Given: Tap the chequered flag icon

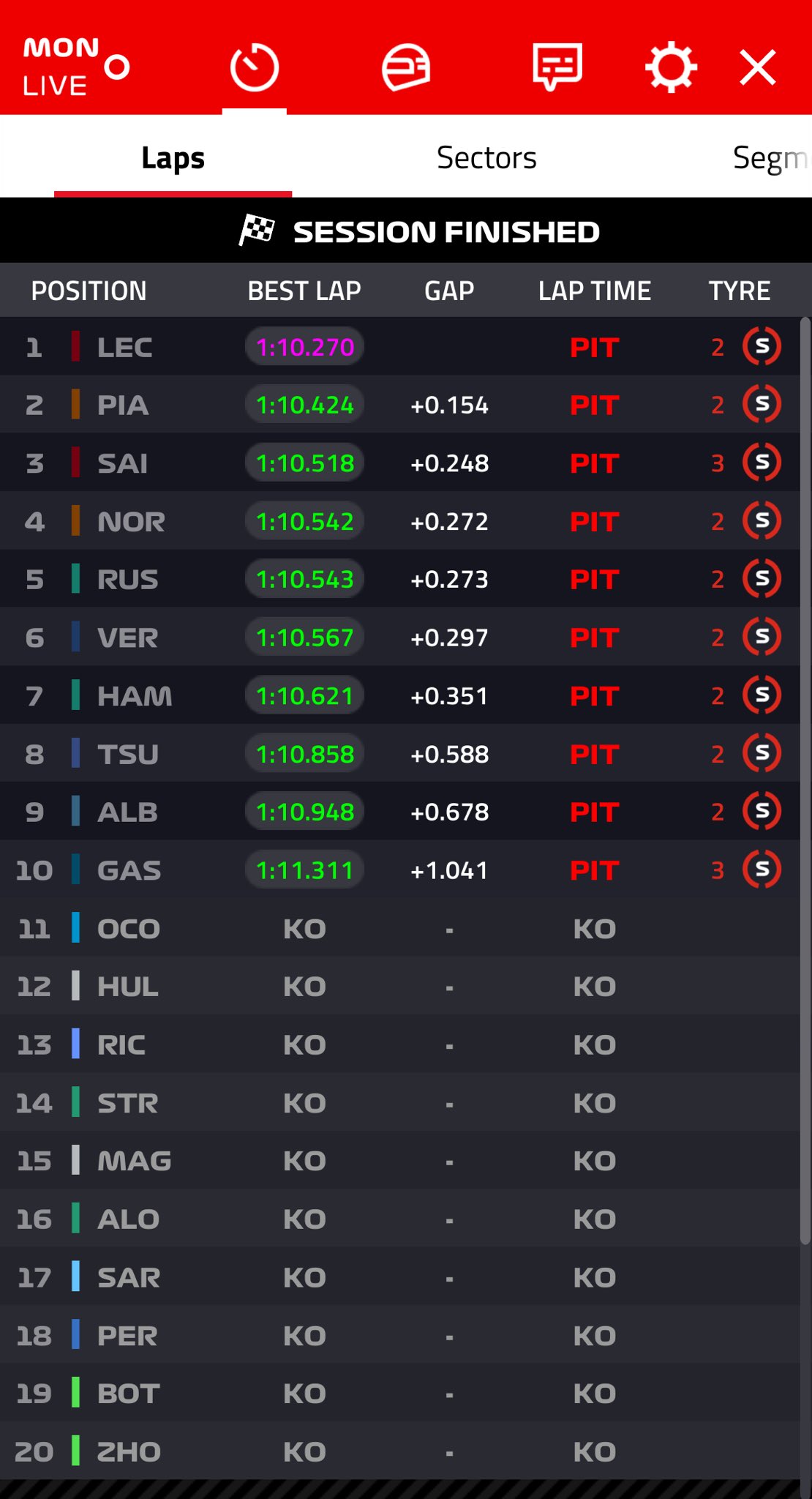Looking at the screenshot, I should click(x=257, y=231).
